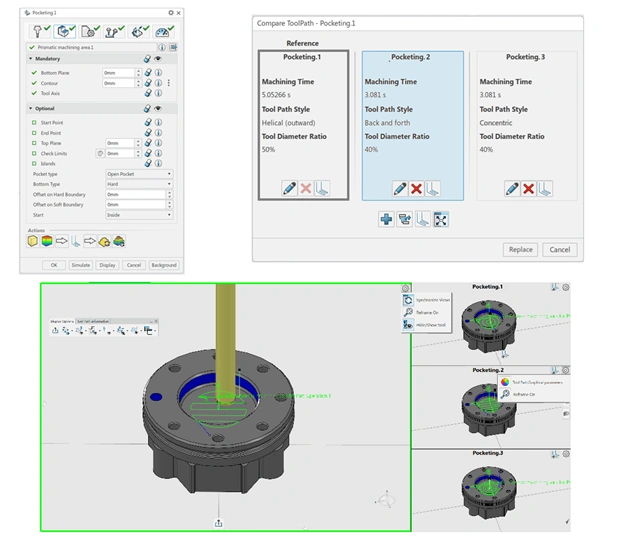
Task: Toggle visibility eye in Optional header
Action: (158, 109)
